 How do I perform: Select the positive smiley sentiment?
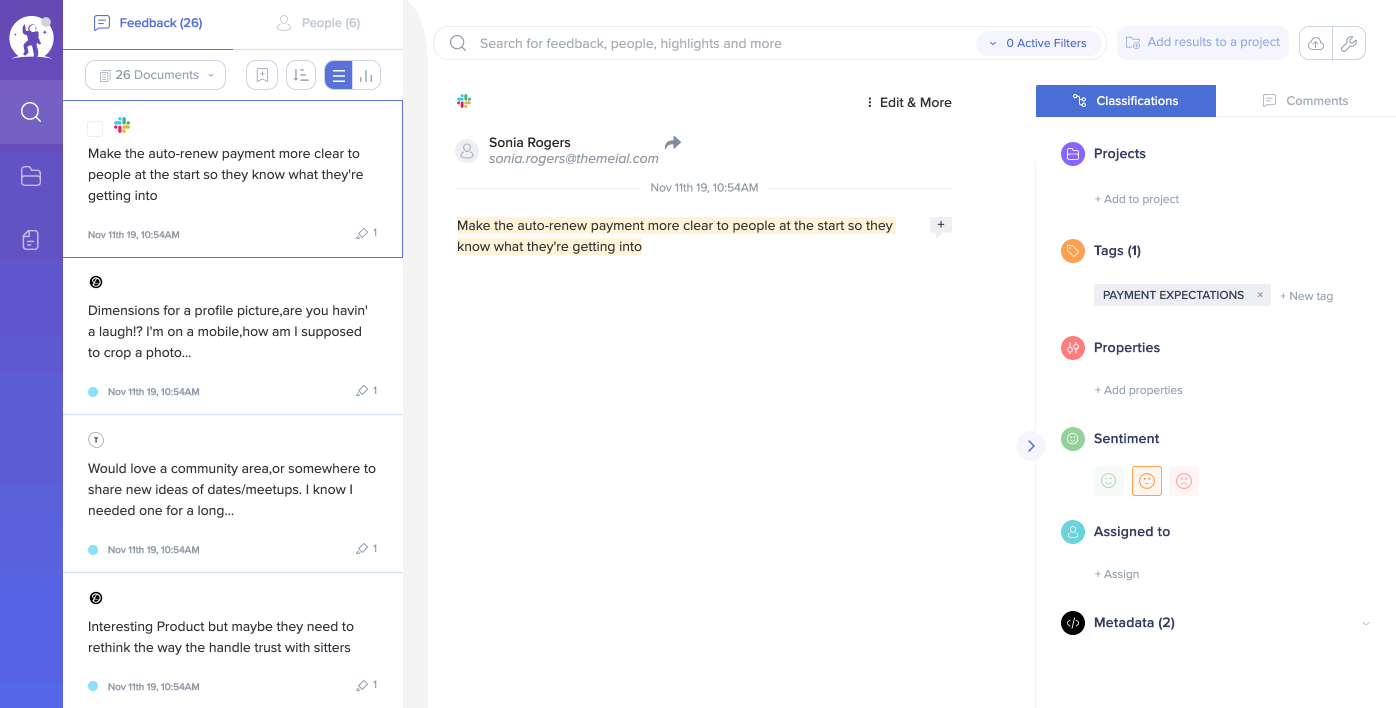(1108, 481)
